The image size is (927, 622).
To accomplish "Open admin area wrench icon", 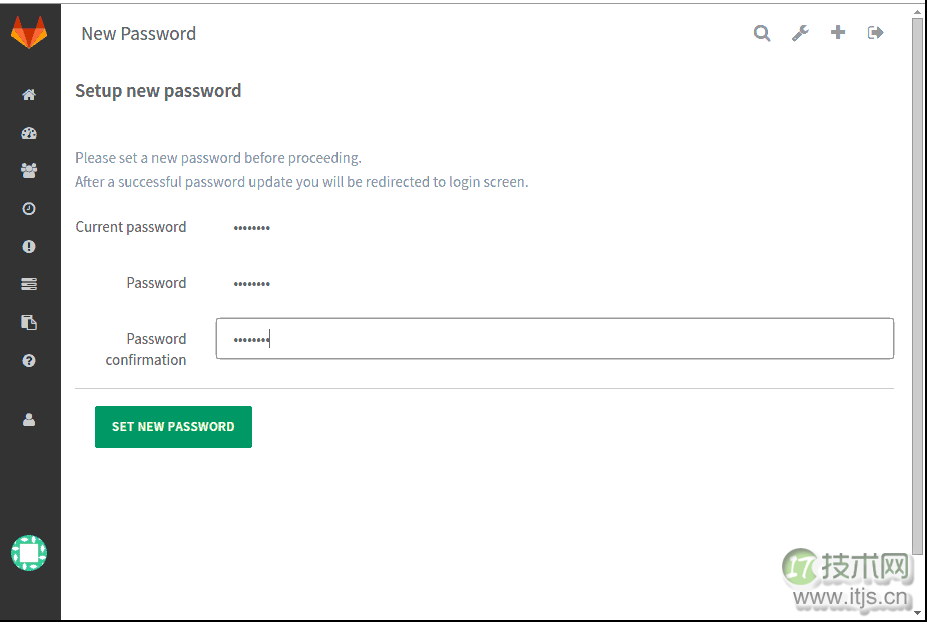I will pos(800,33).
